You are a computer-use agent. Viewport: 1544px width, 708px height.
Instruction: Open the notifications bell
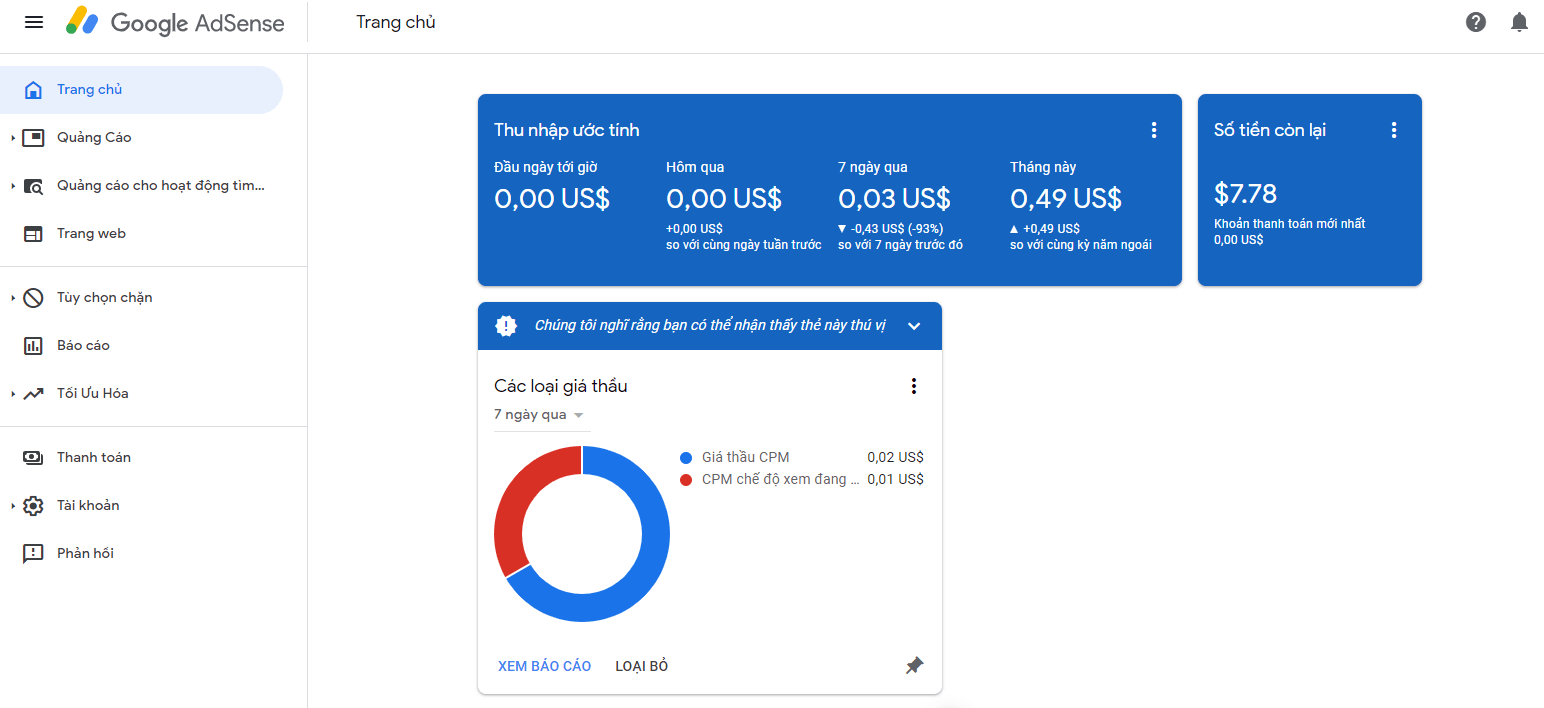(x=1519, y=21)
